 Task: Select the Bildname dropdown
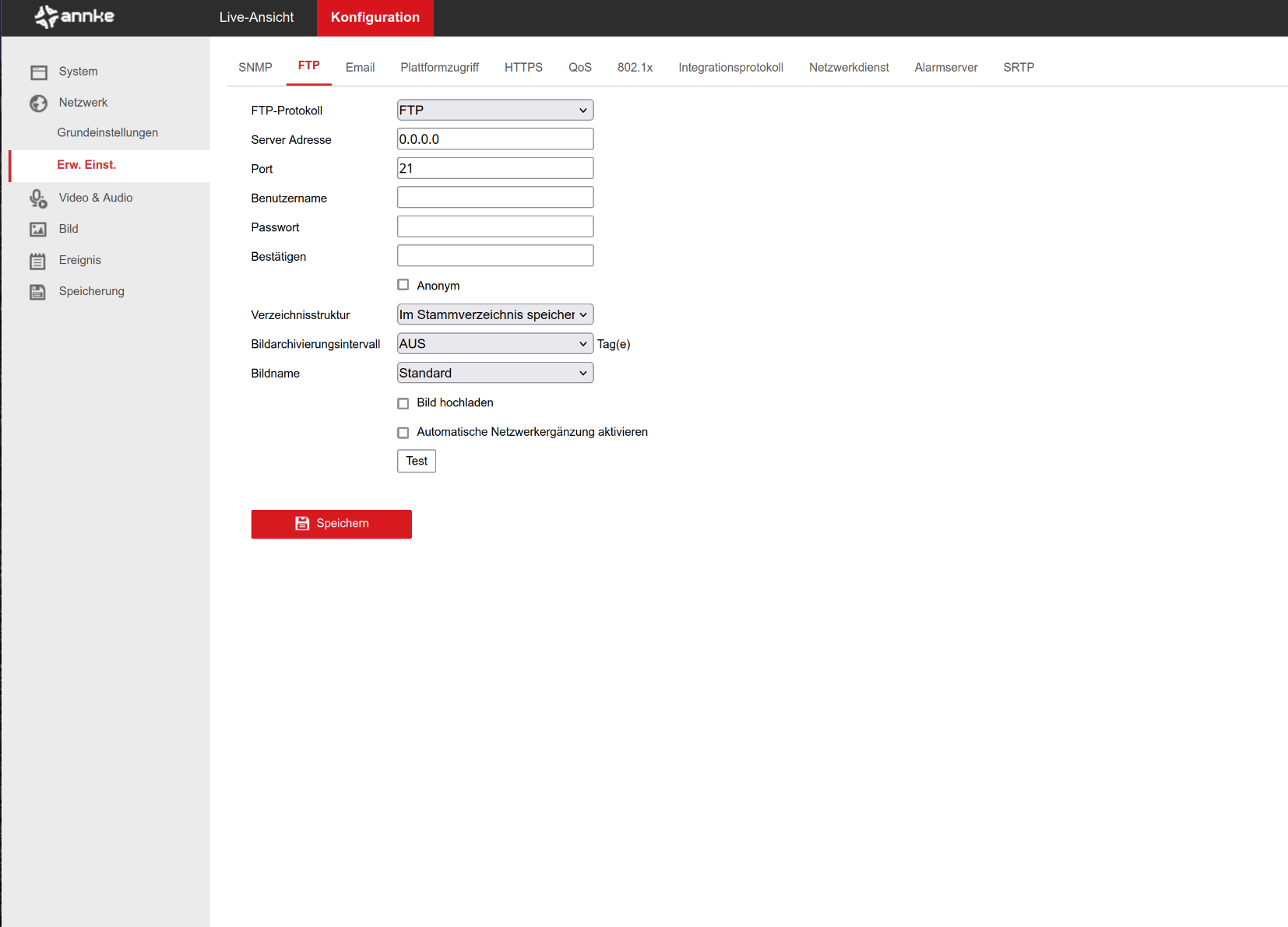(494, 373)
